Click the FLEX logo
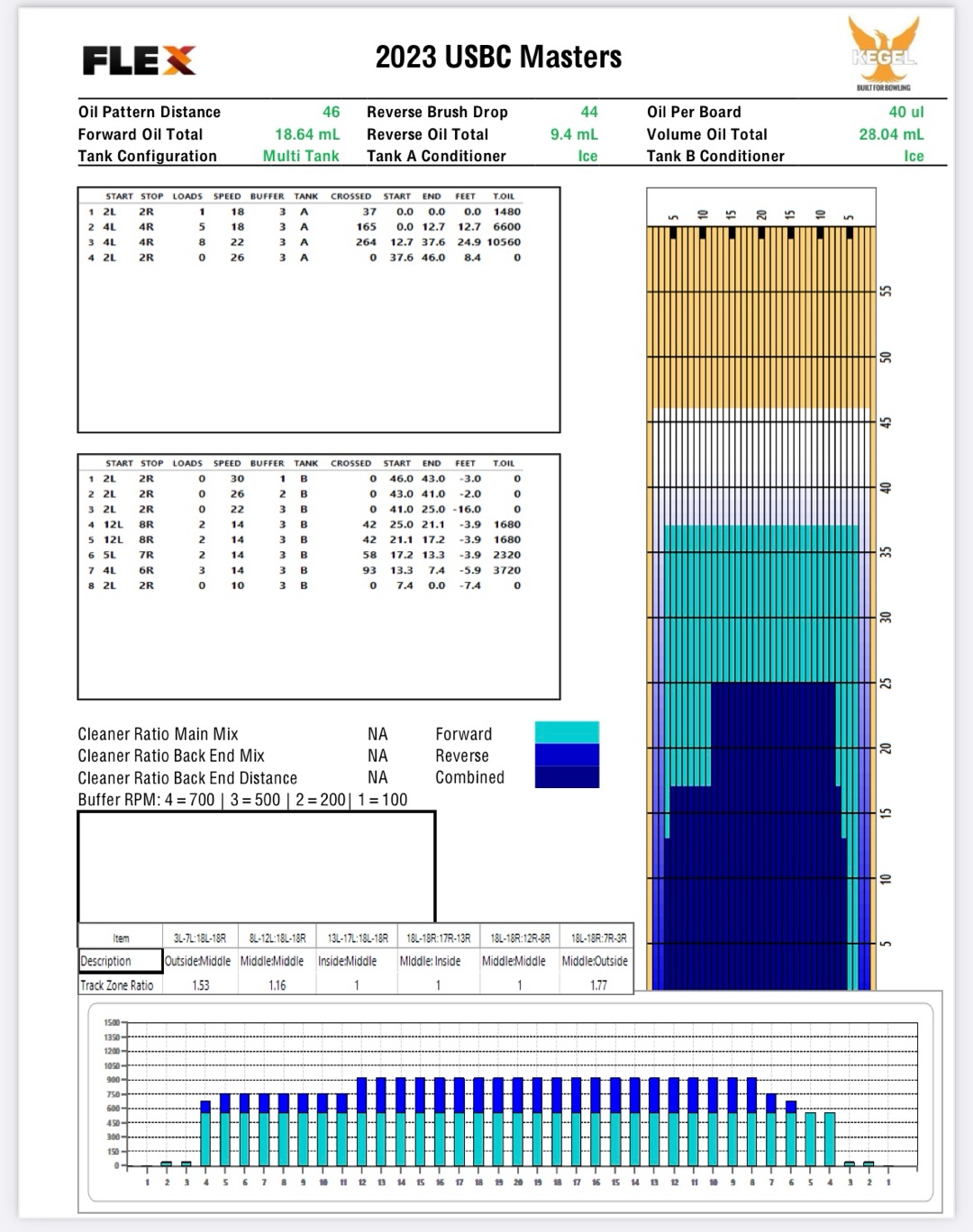 139,60
